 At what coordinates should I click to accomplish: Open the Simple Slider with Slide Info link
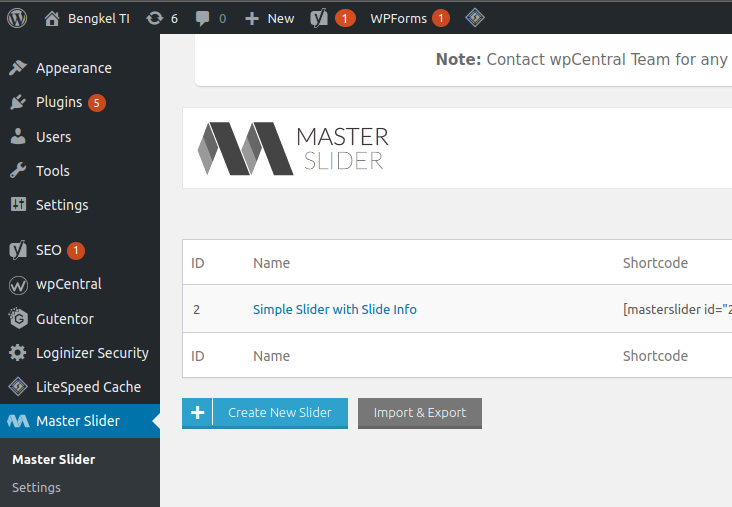coord(335,310)
